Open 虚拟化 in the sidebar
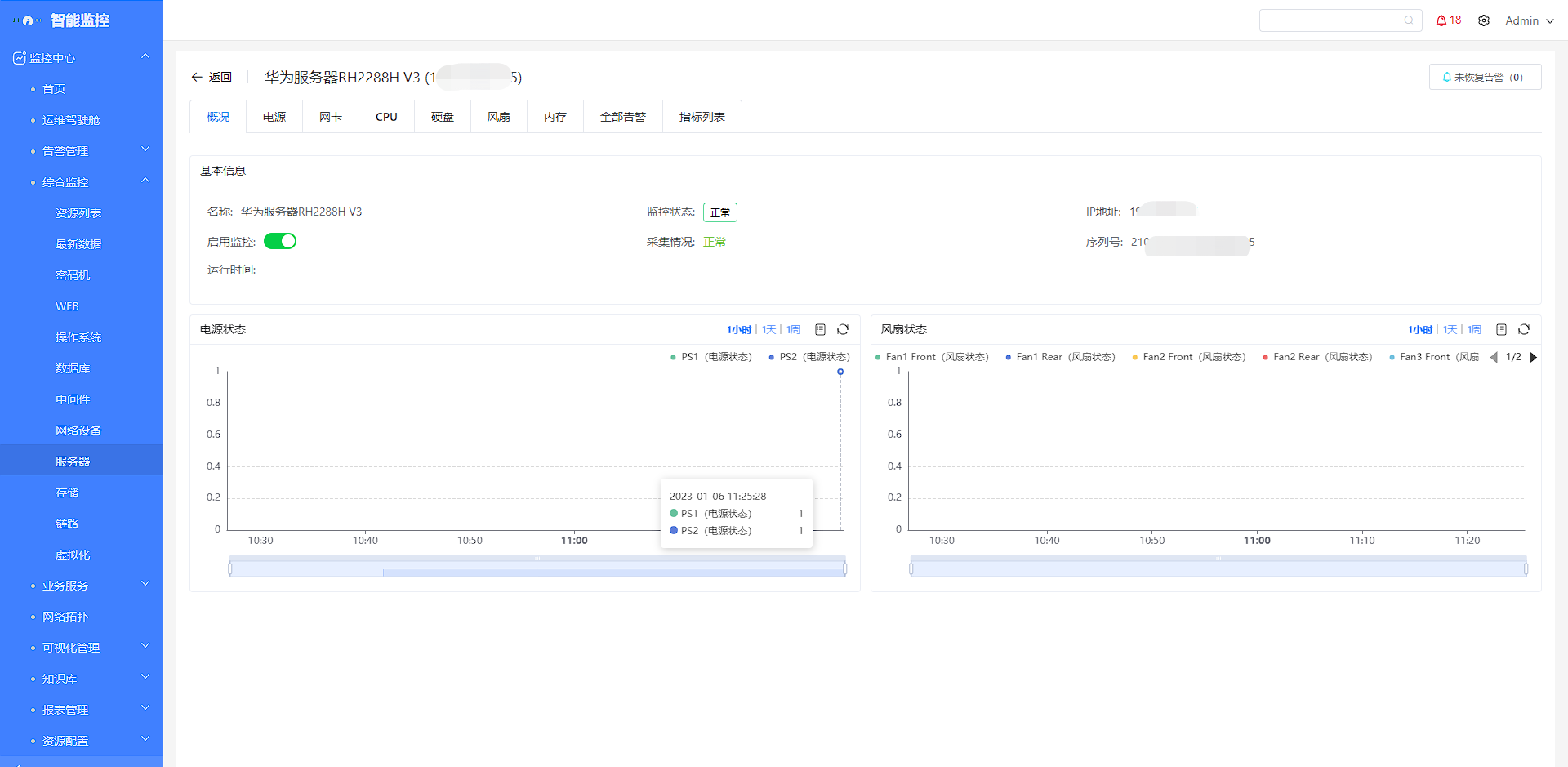Screen dimensions: 1568x767 (x=73, y=555)
